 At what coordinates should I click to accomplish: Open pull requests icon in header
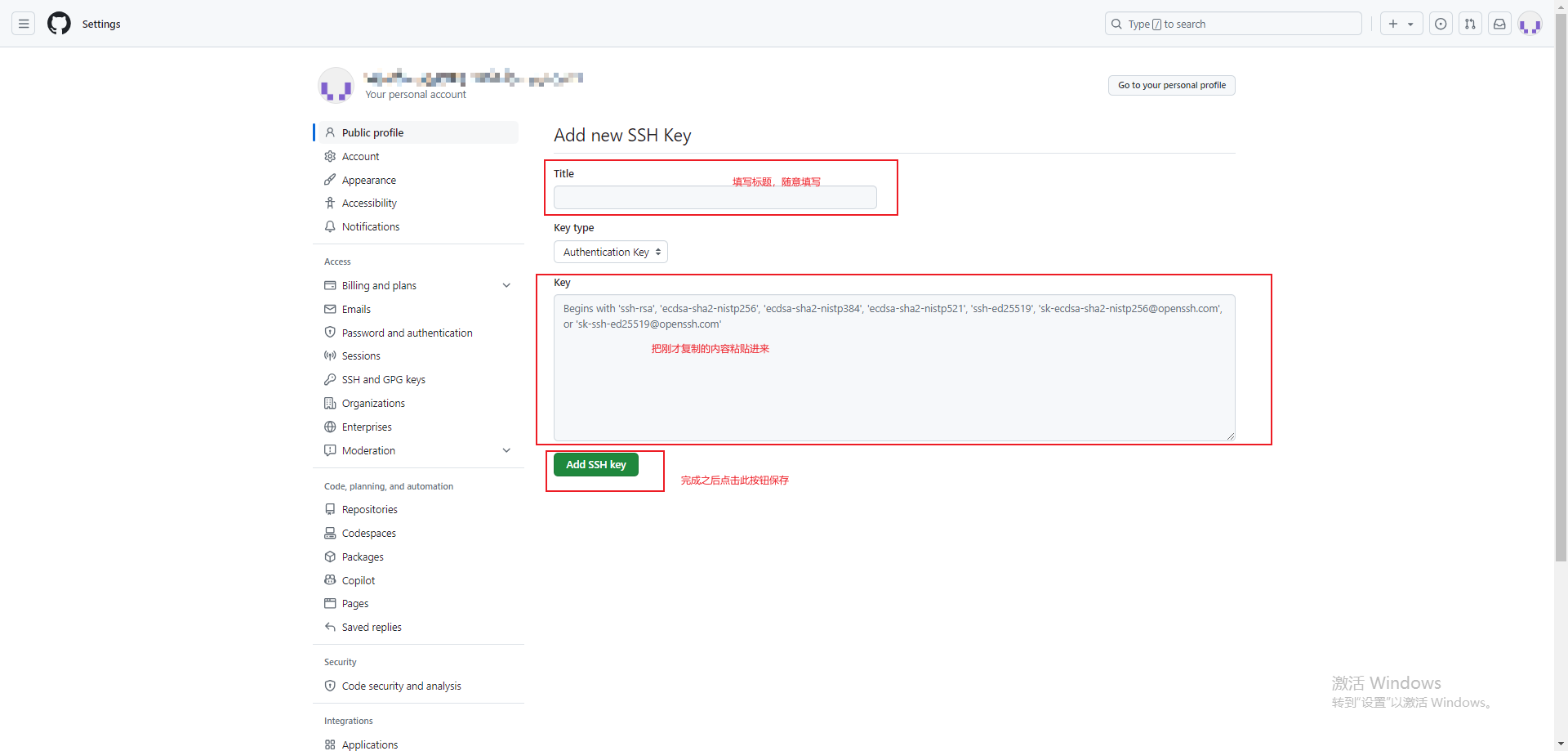point(1470,24)
